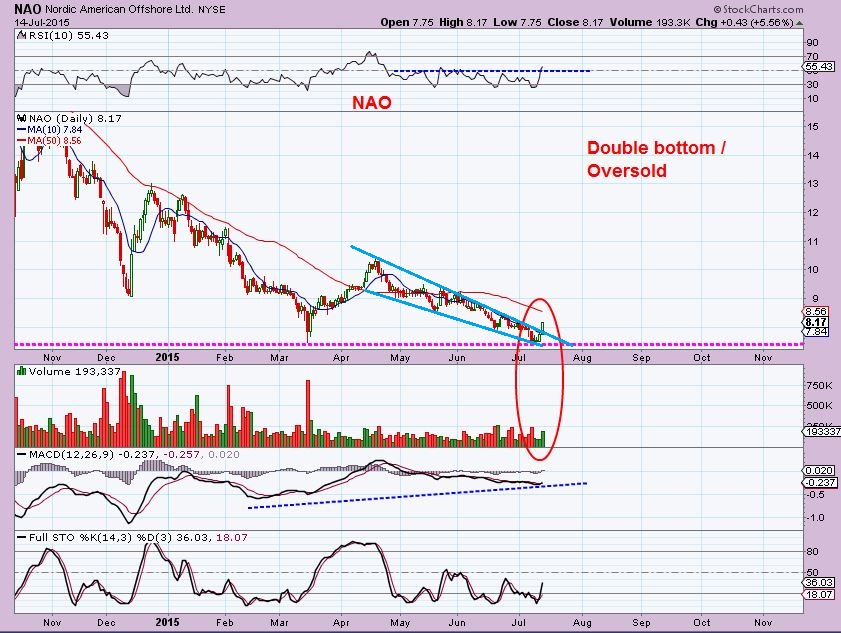The image size is (841, 633).
Task: Click the 36.03 stochastic value tag
Action: [820, 583]
